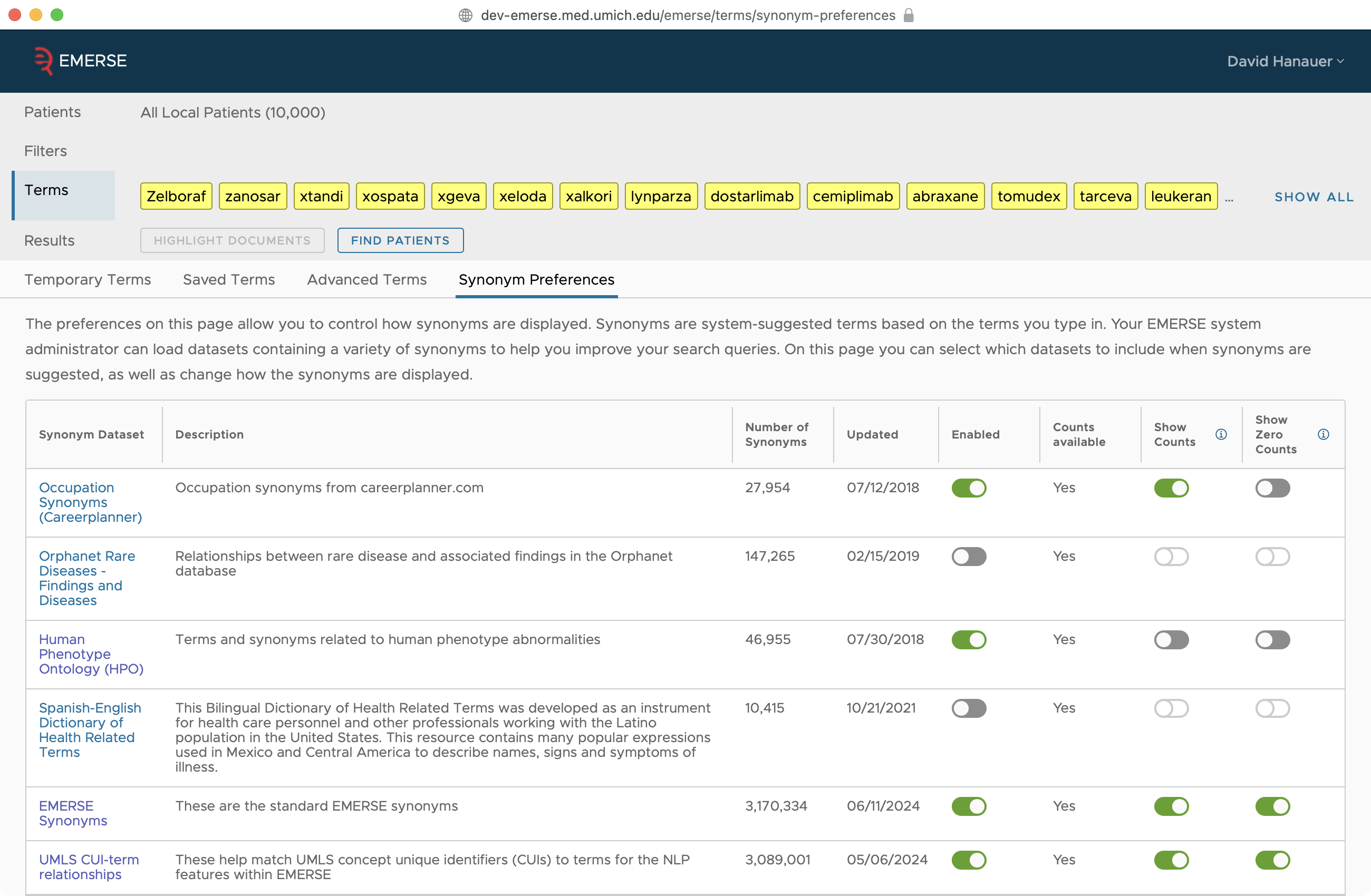Click the Find Patients button
Image resolution: width=1371 pixels, height=896 pixels.
pos(400,240)
